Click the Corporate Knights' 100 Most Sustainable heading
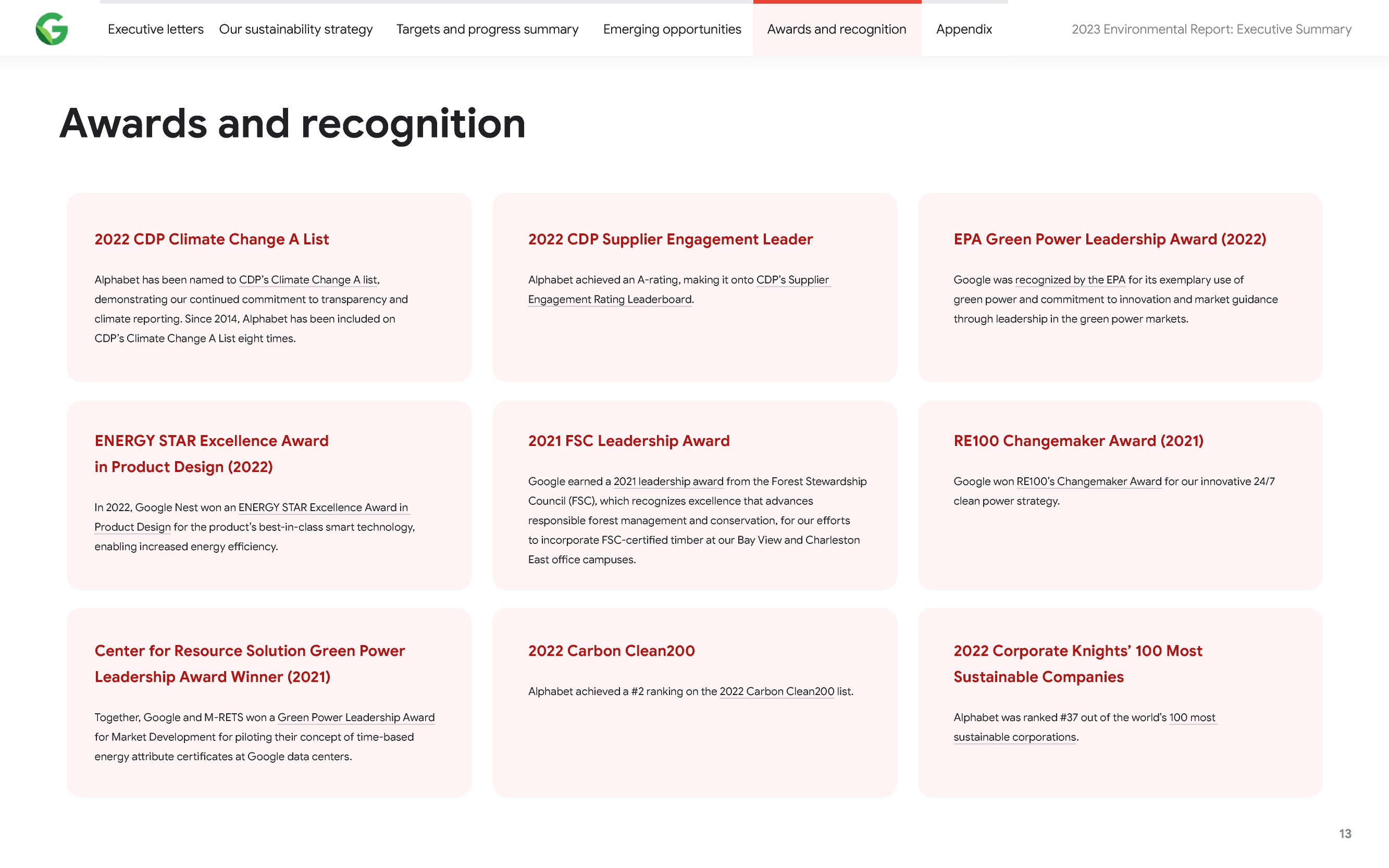The width and height of the screenshot is (1389, 868). 1077,664
